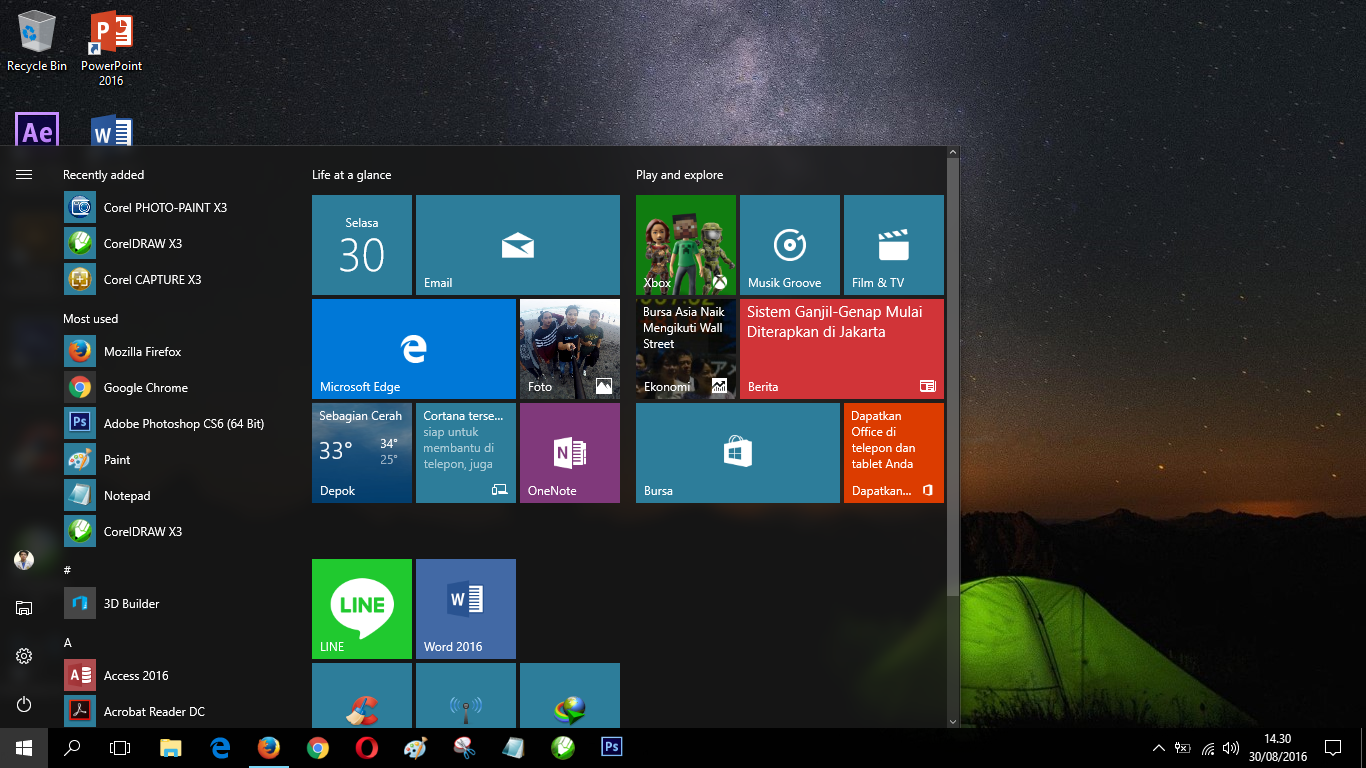This screenshot has height=768, width=1366.
Task: Open the OneNote tile
Action: pyautogui.click(x=570, y=453)
